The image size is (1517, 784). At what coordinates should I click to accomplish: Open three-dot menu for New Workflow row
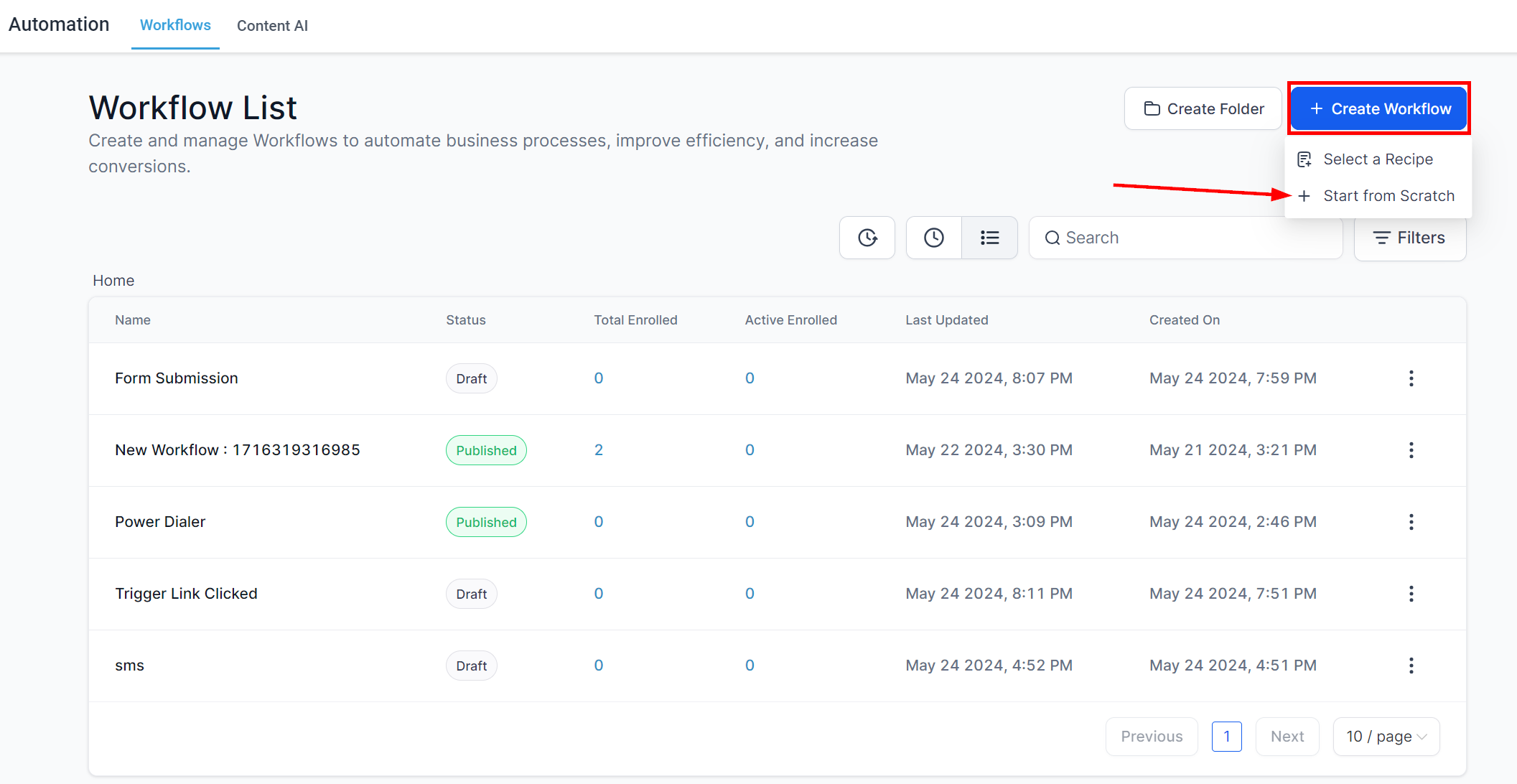coord(1411,450)
